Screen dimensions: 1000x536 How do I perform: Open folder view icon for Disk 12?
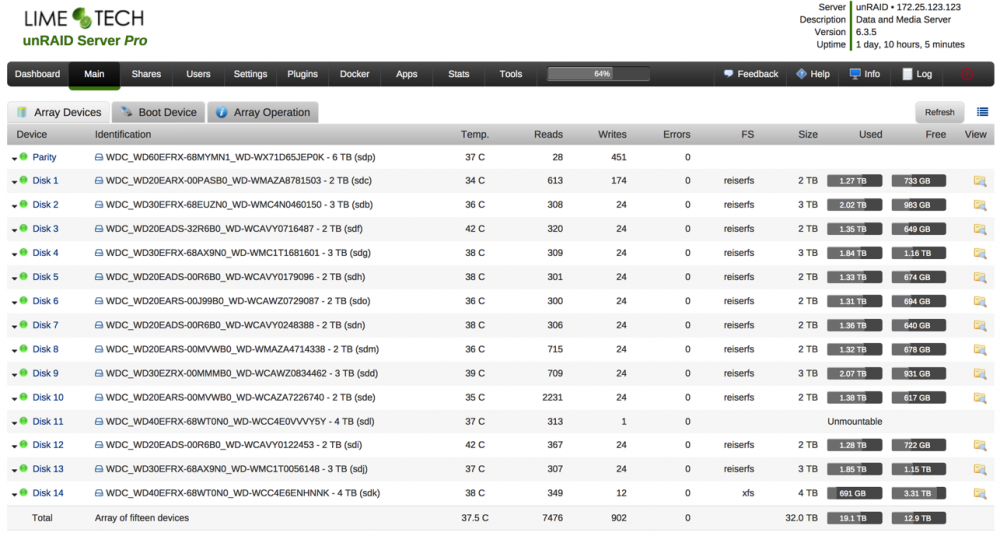pos(980,445)
